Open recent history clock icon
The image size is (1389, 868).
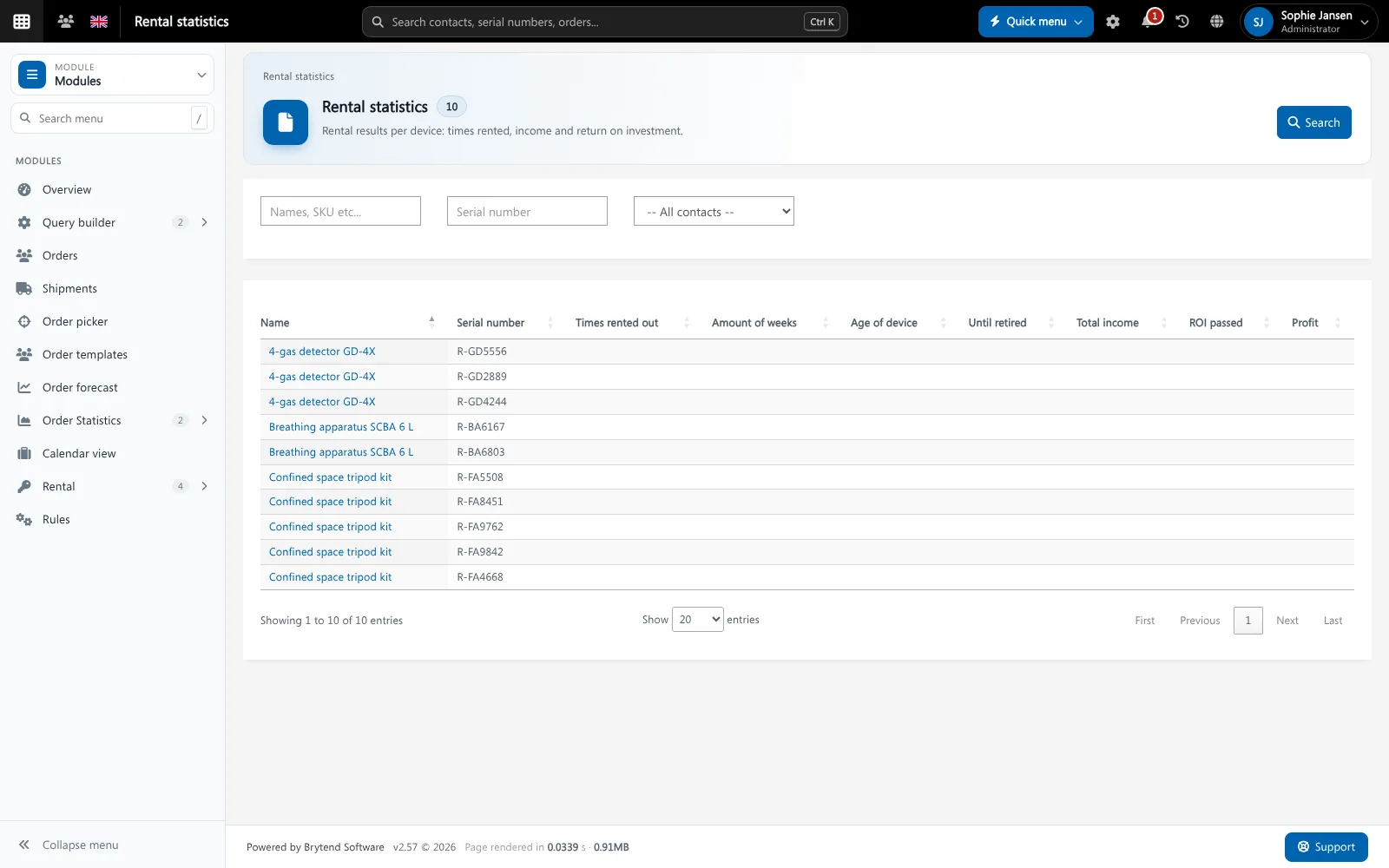click(x=1182, y=22)
